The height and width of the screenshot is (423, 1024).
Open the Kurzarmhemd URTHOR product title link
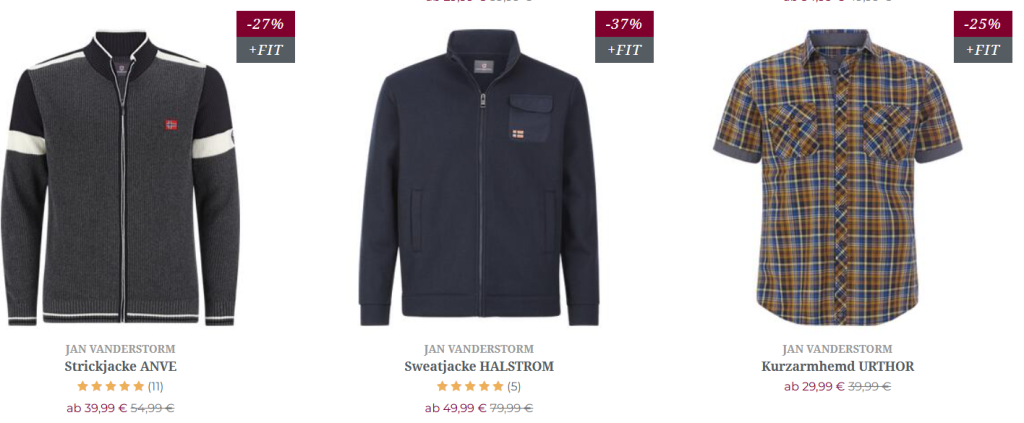[837, 366]
